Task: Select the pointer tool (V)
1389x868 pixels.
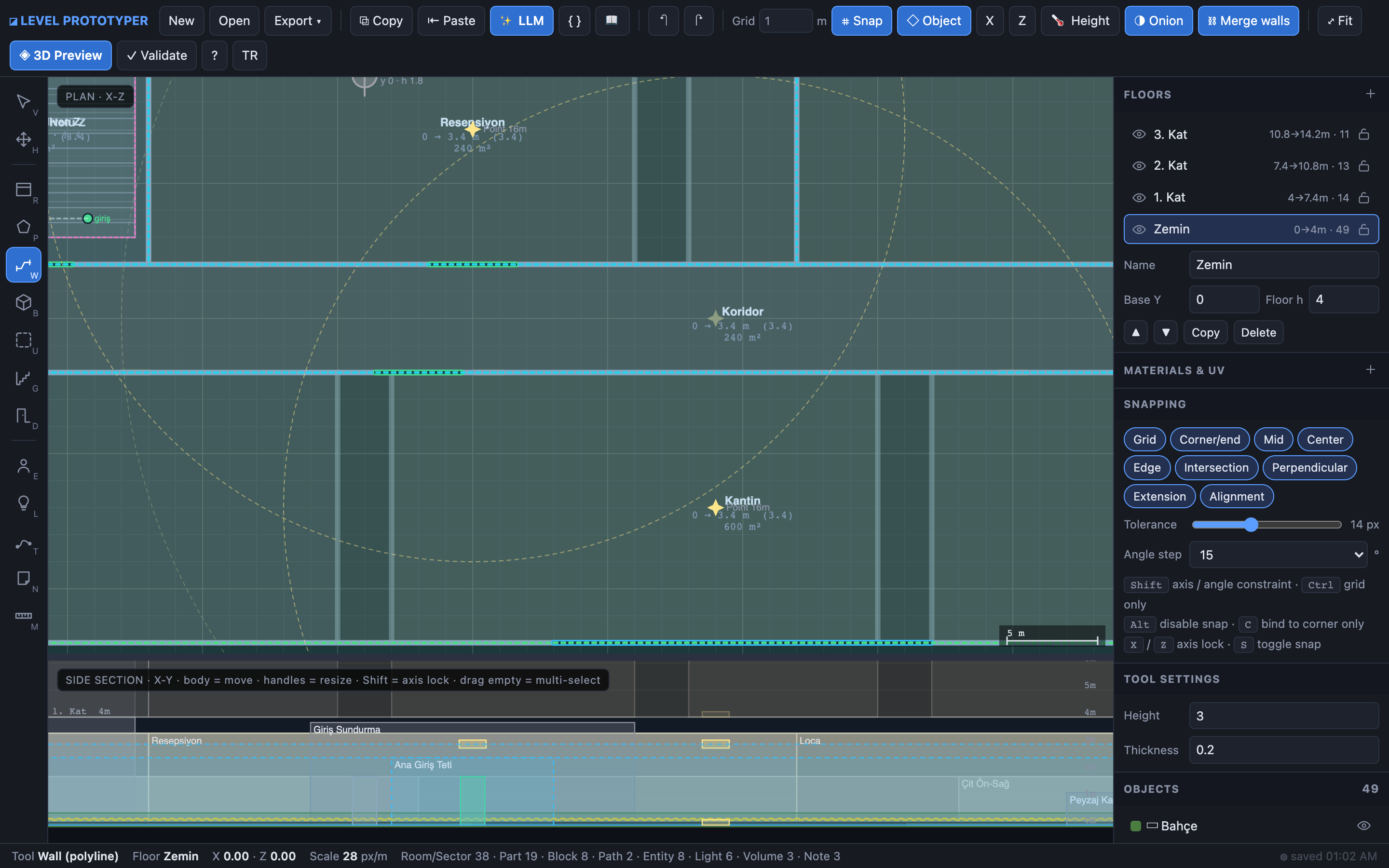Action: 24,102
